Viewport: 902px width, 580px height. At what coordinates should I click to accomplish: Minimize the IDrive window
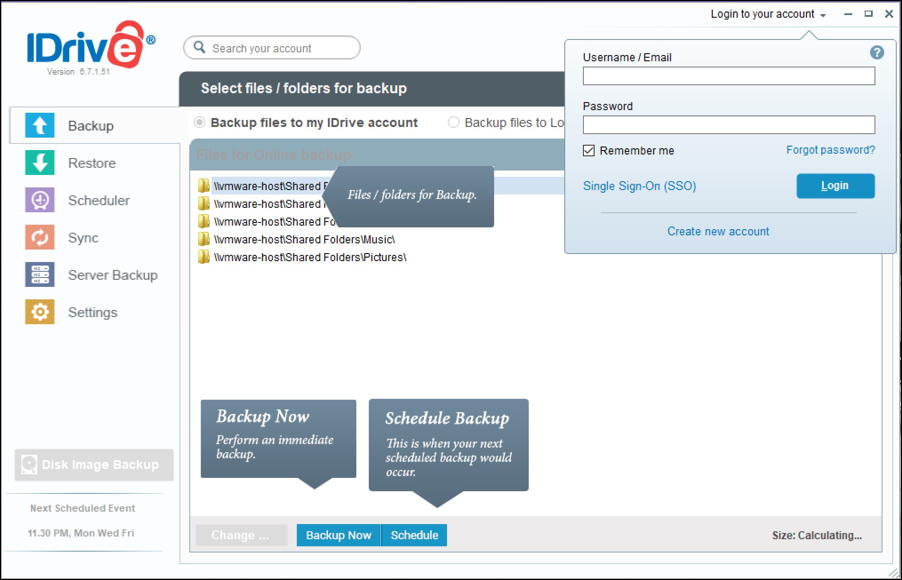848,14
